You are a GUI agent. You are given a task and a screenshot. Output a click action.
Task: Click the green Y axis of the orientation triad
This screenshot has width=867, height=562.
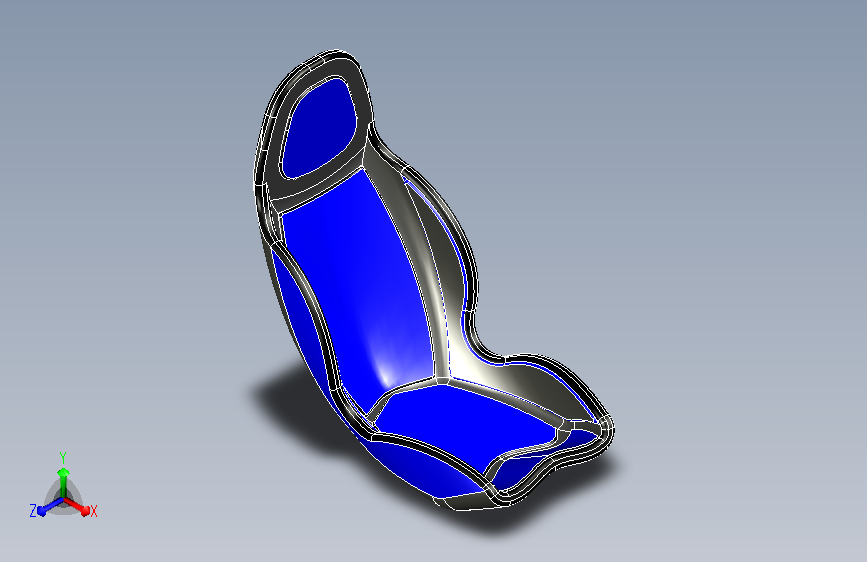(x=63, y=481)
